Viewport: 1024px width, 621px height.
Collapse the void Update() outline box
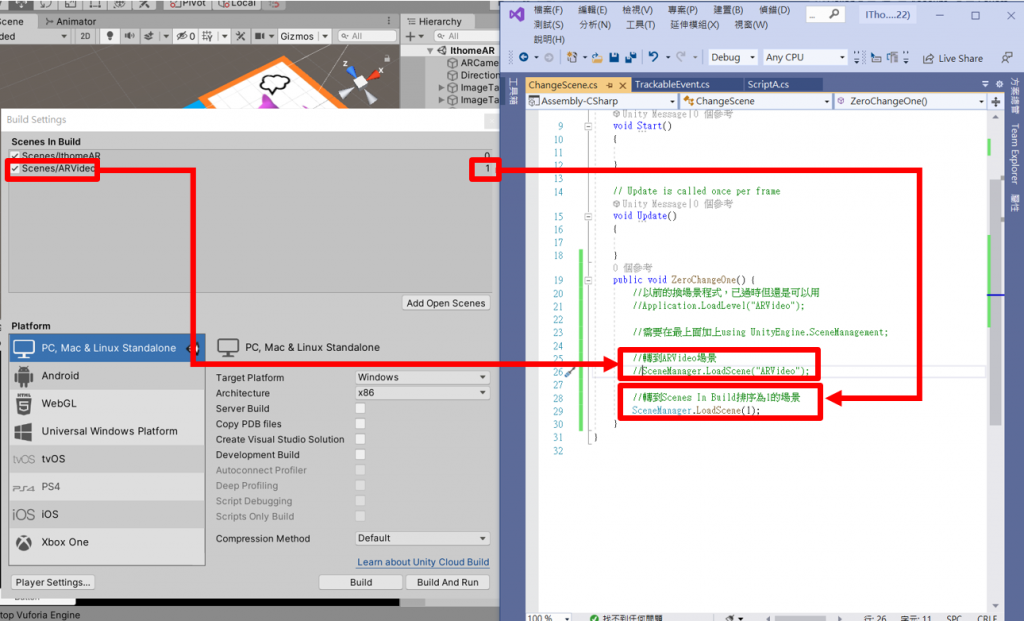click(x=588, y=216)
